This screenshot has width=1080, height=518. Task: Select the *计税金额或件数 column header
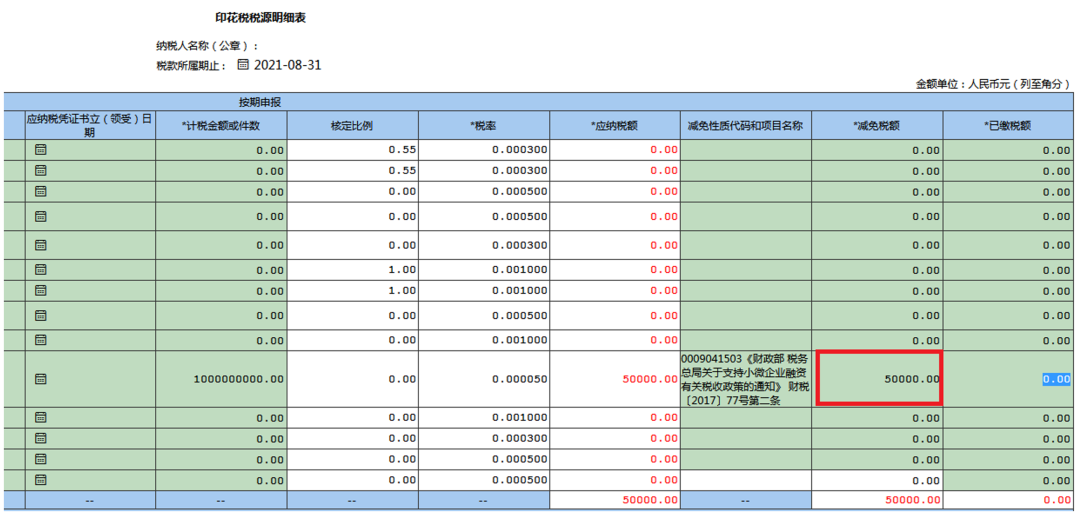point(221,125)
